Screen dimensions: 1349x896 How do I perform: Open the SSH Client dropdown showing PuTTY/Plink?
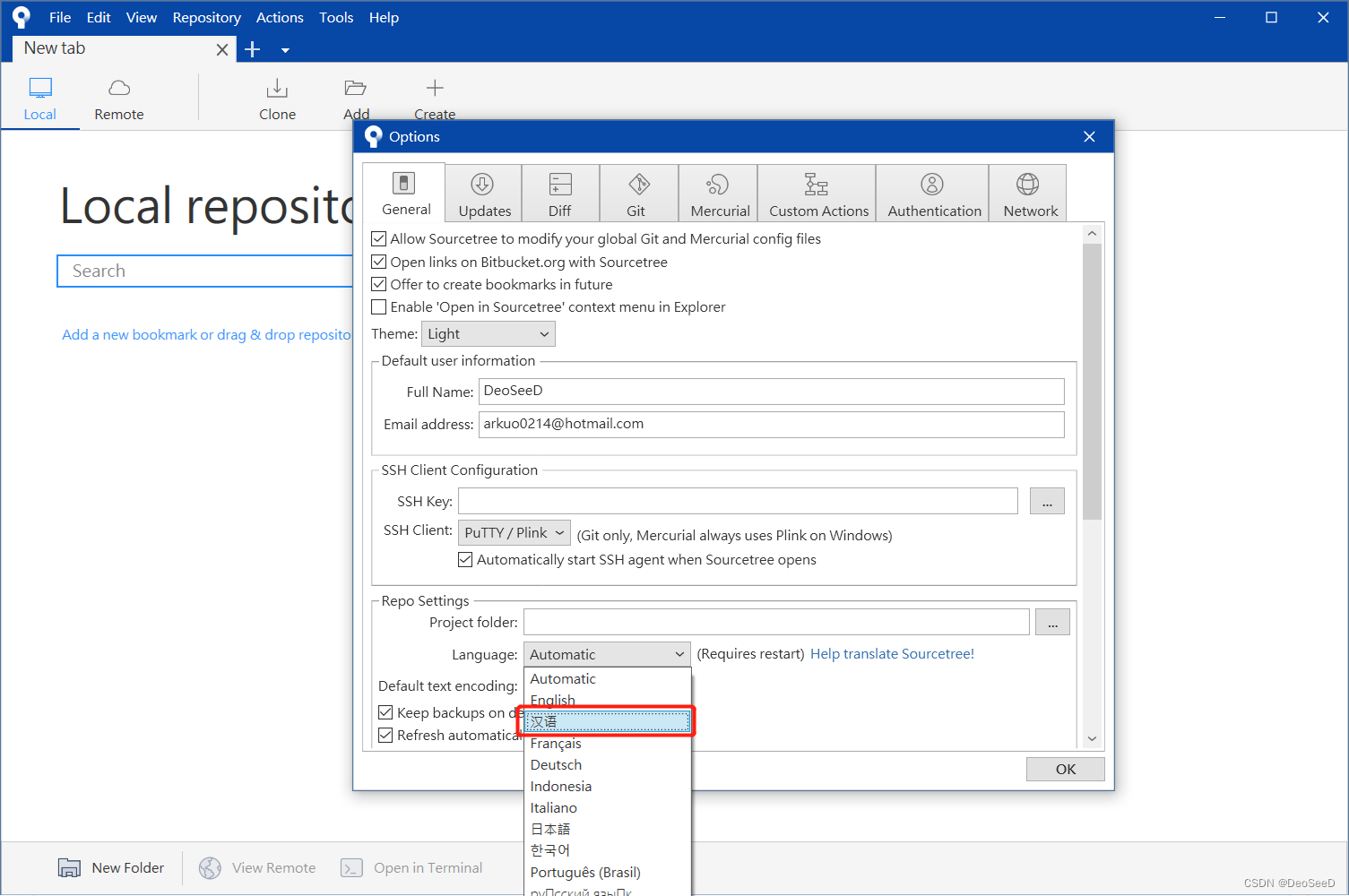(514, 532)
